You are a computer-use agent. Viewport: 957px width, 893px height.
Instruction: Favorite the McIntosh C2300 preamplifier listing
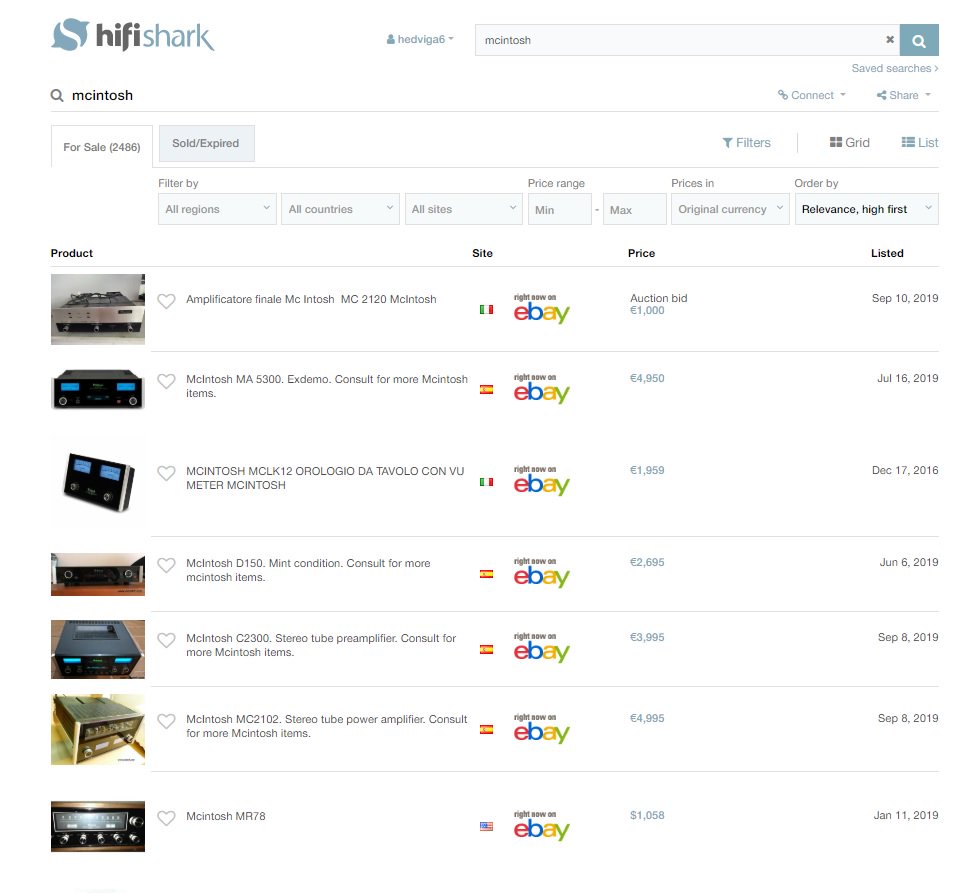[x=167, y=640]
